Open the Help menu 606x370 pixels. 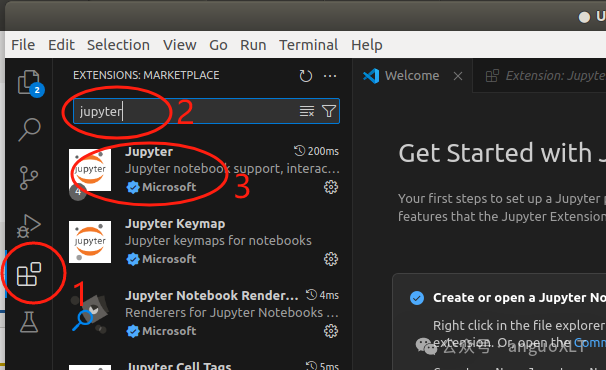coord(367,45)
